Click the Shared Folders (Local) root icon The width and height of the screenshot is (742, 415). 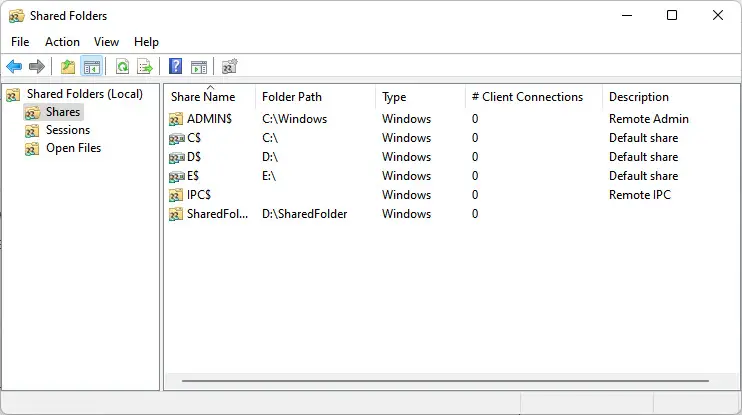tap(13, 95)
